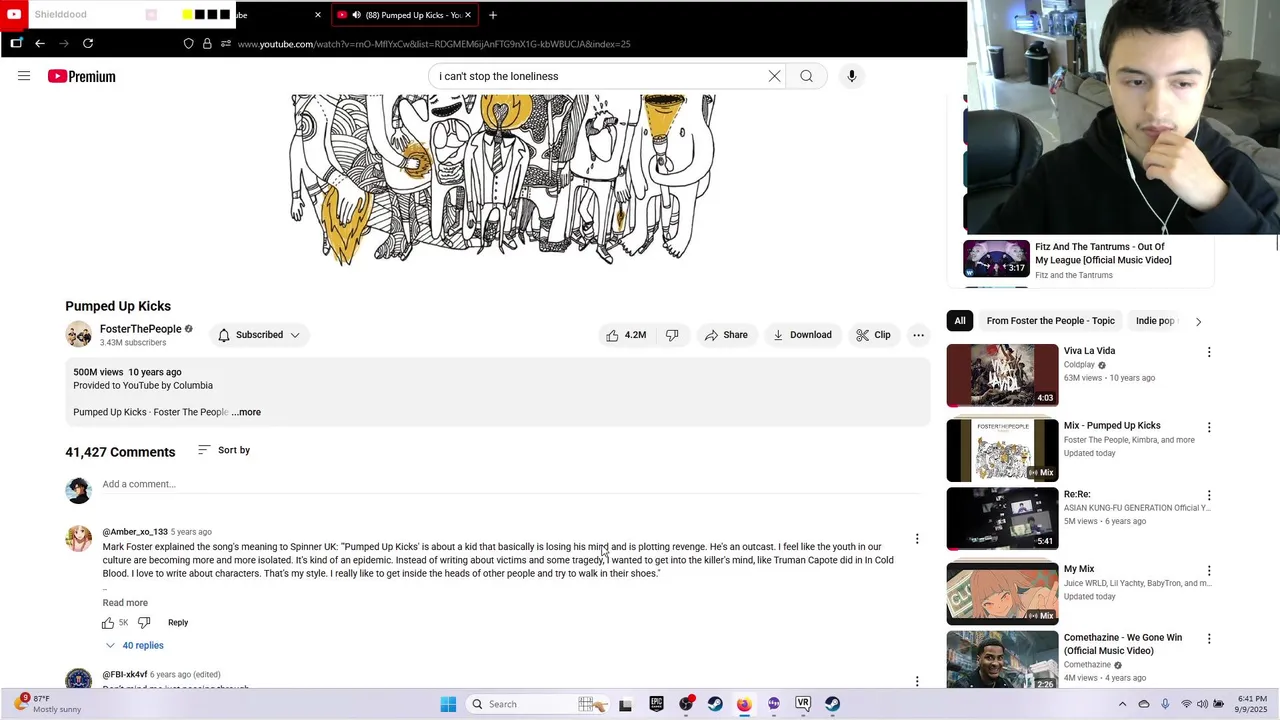Open Mix - Pumped Up Kicks thumbnail
The image size is (1280, 720).
[x=1002, y=450]
